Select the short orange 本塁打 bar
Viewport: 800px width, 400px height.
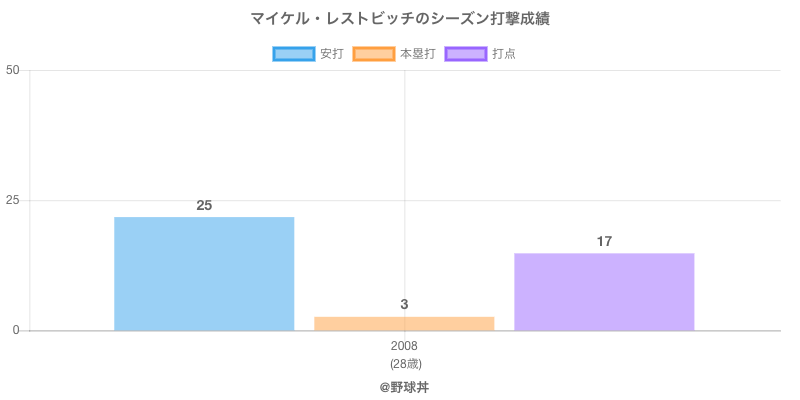[x=404, y=323]
